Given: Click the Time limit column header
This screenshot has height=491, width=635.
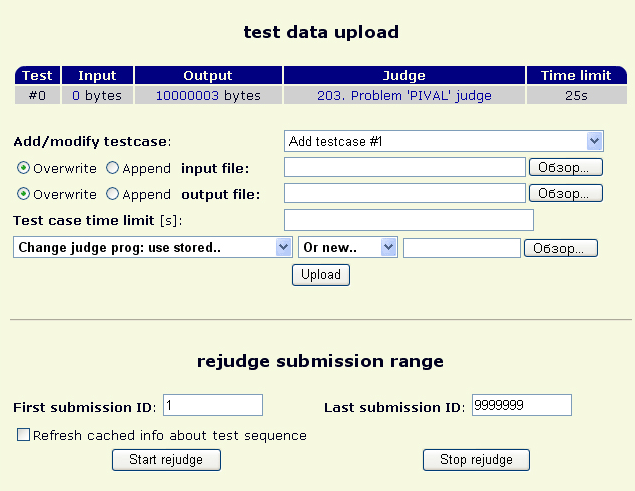Looking at the screenshot, I should click(576, 75).
